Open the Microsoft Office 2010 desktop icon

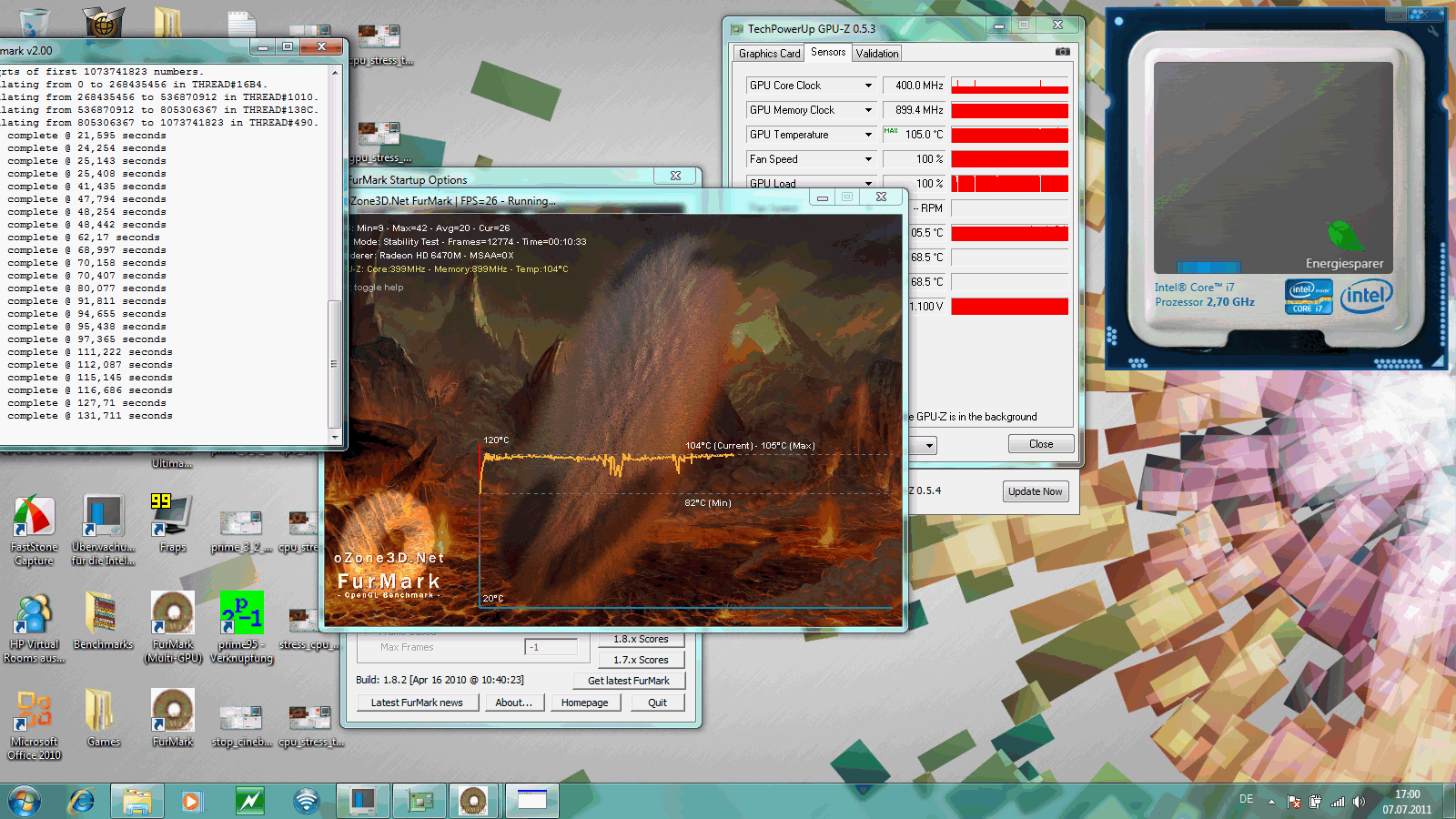(34, 712)
